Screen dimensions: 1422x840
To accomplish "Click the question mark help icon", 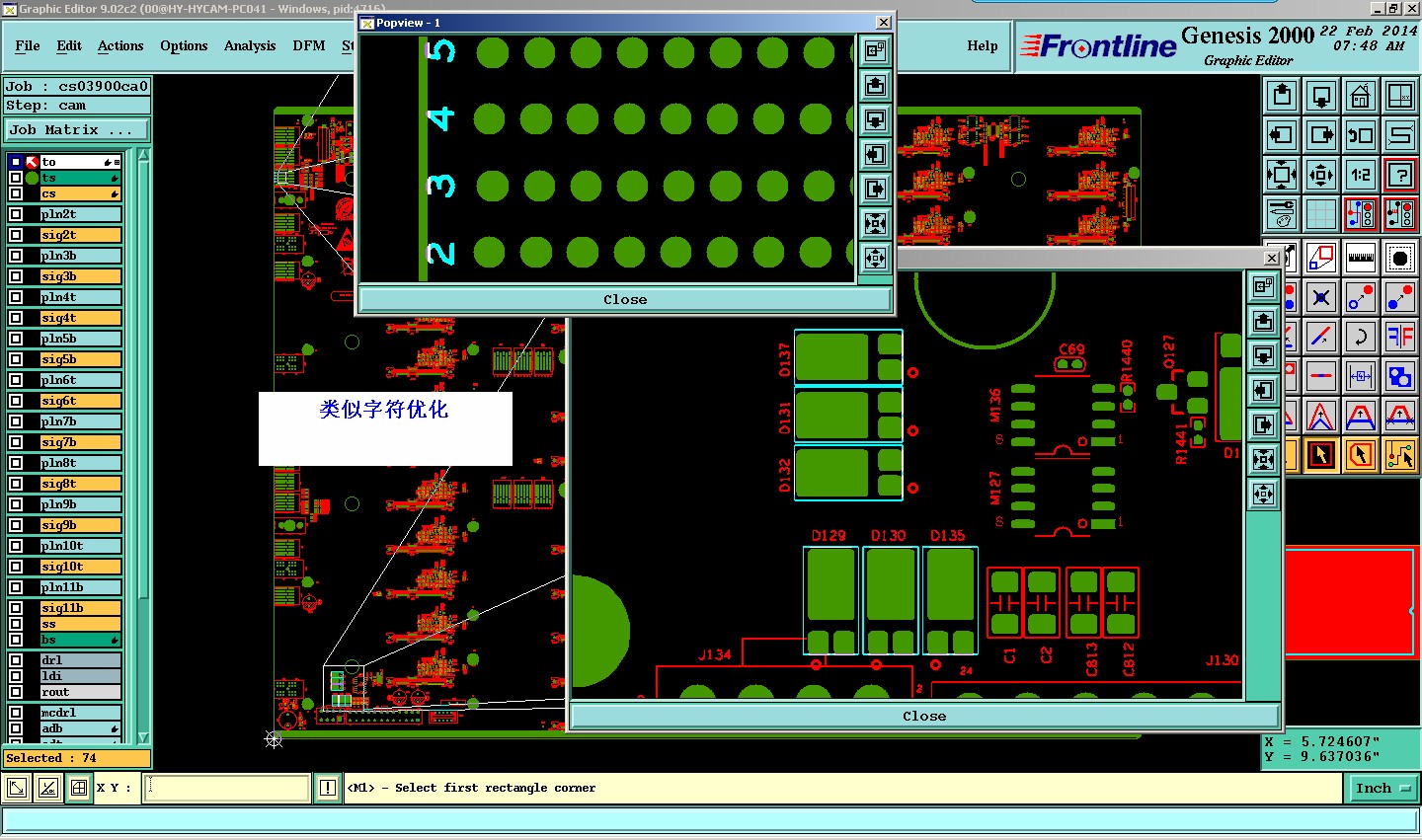I will tap(1400, 175).
